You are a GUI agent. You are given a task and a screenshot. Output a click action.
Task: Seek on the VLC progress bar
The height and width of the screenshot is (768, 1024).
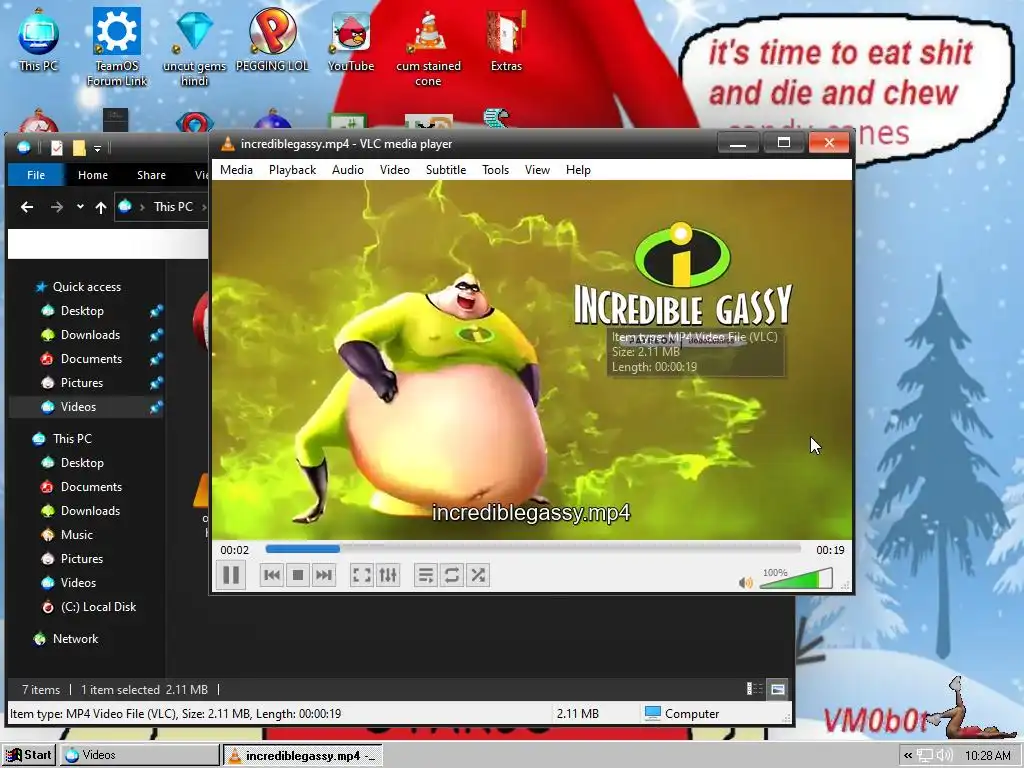(533, 549)
